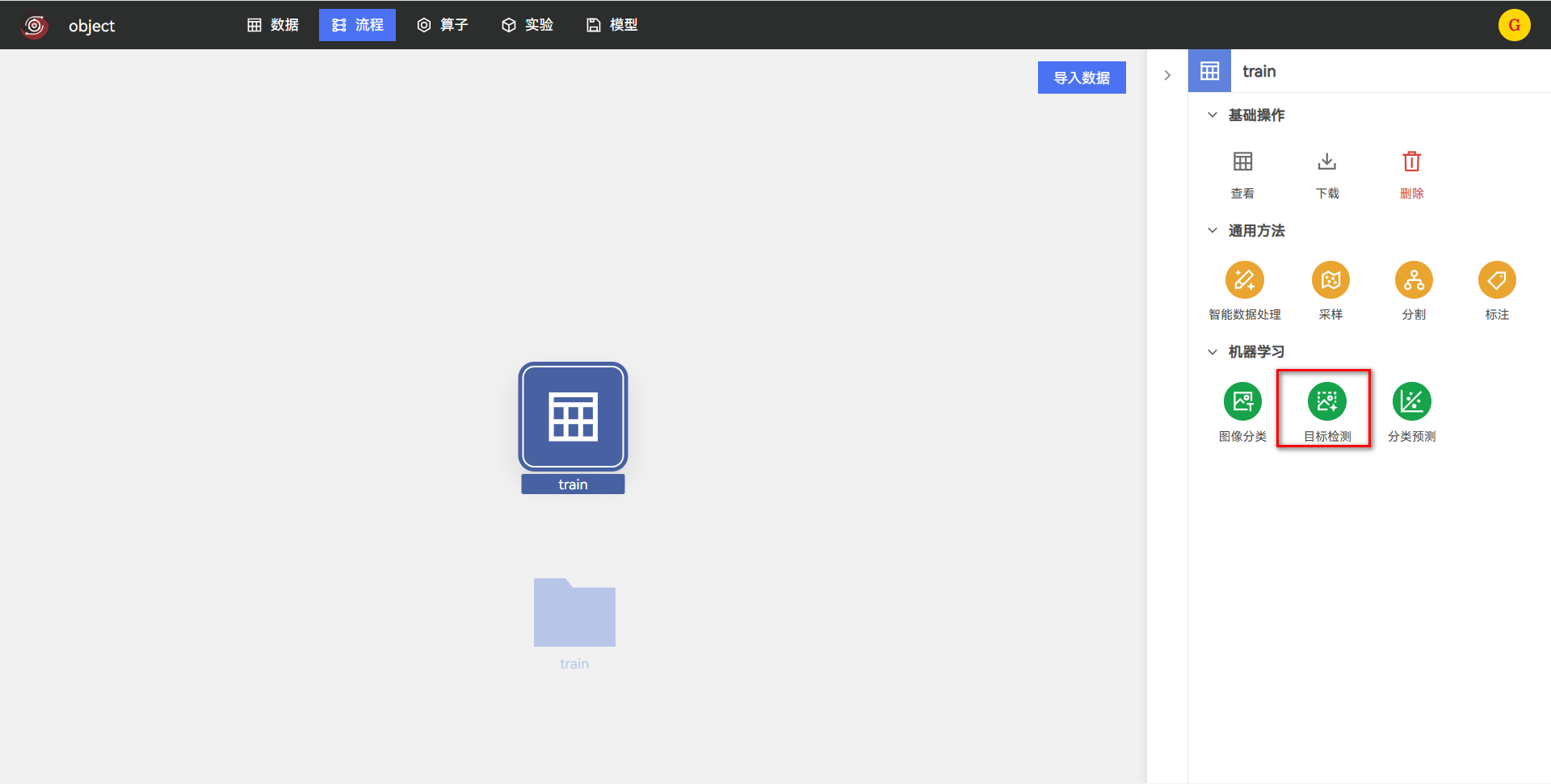1551x784 pixels.
Task: Select the 智能数据处理 icon
Action: point(1245,280)
